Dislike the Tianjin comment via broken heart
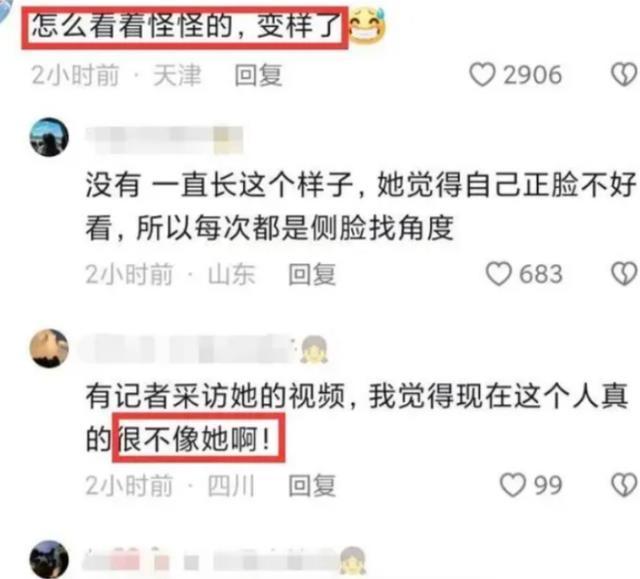This screenshot has width=640, height=579. [624, 75]
